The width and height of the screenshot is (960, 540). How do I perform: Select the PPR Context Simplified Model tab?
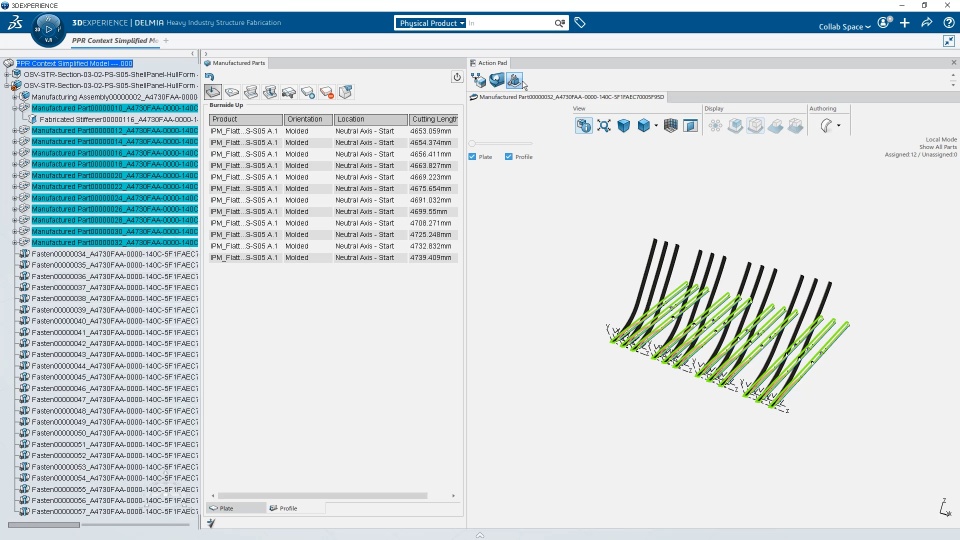click(114, 41)
